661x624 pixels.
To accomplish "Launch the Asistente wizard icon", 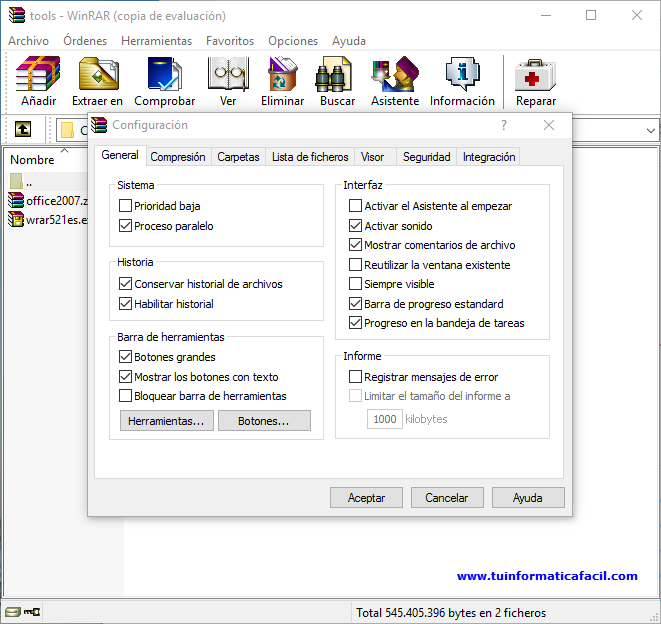I will pyautogui.click(x=395, y=74).
